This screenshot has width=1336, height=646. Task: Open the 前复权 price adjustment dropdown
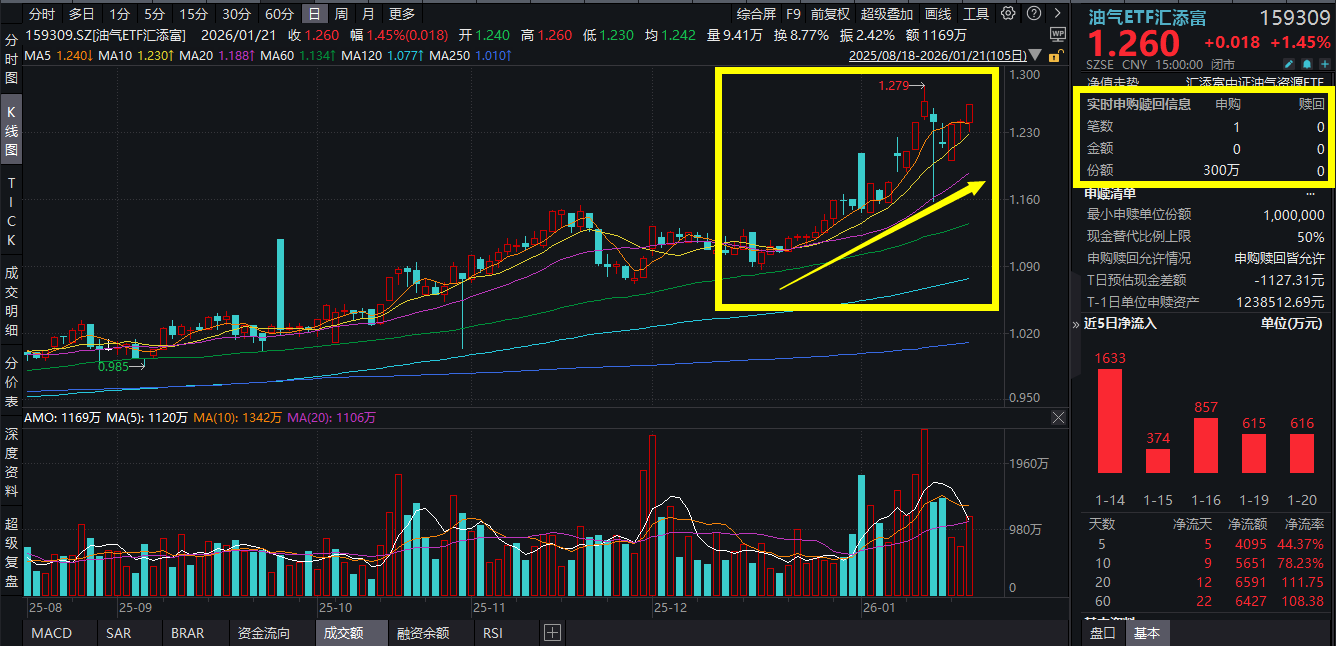(x=830, y=14)
